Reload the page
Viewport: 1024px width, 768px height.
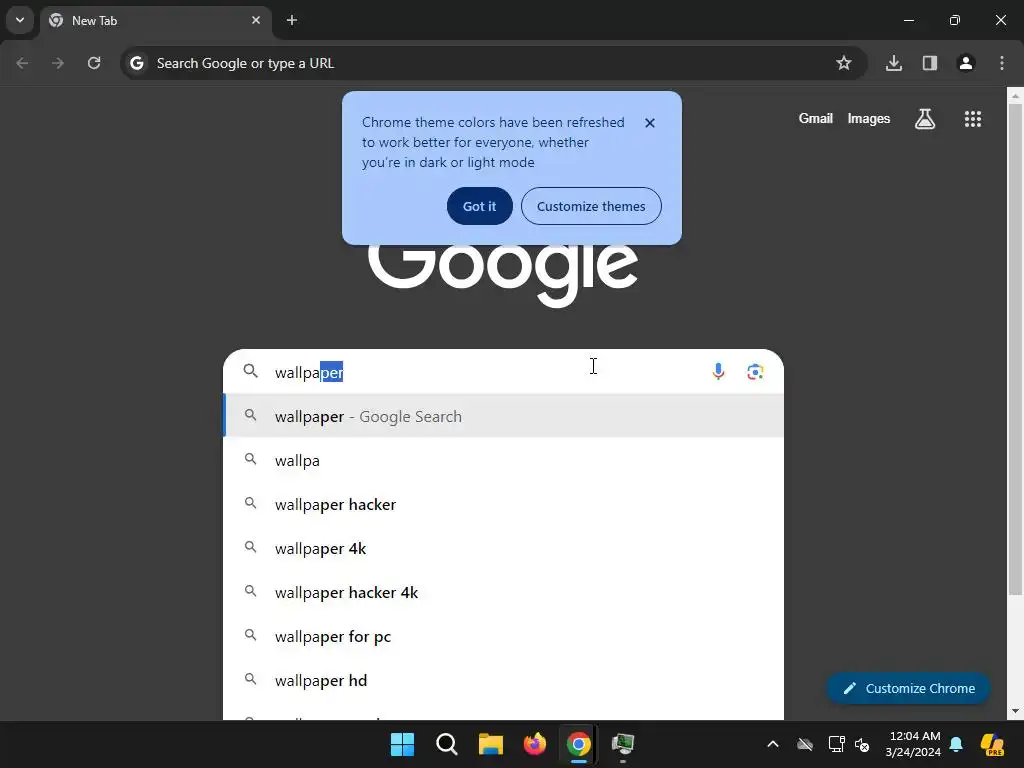point(94,63)
